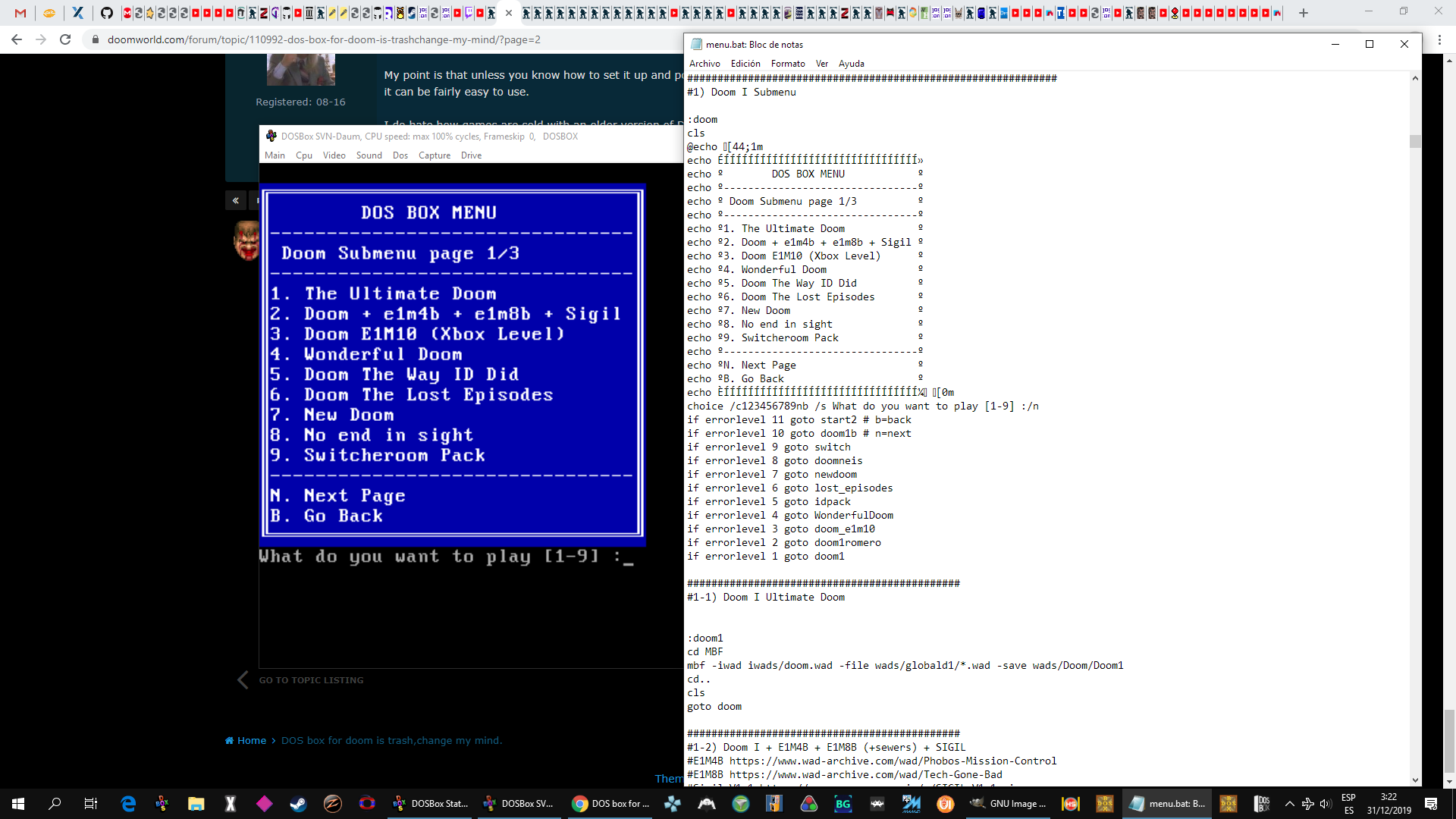Click the Doom marine forum avatar

pyautogui.click(x=246, y=241)
